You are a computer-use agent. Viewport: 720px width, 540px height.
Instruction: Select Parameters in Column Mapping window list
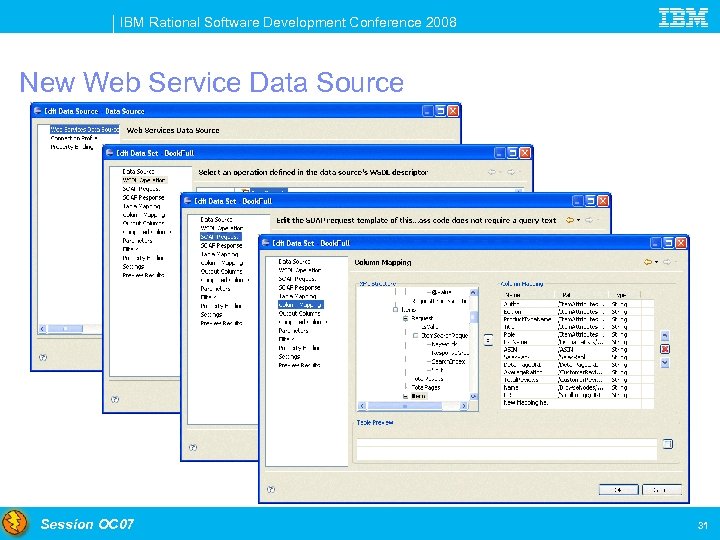pos(293,331)
